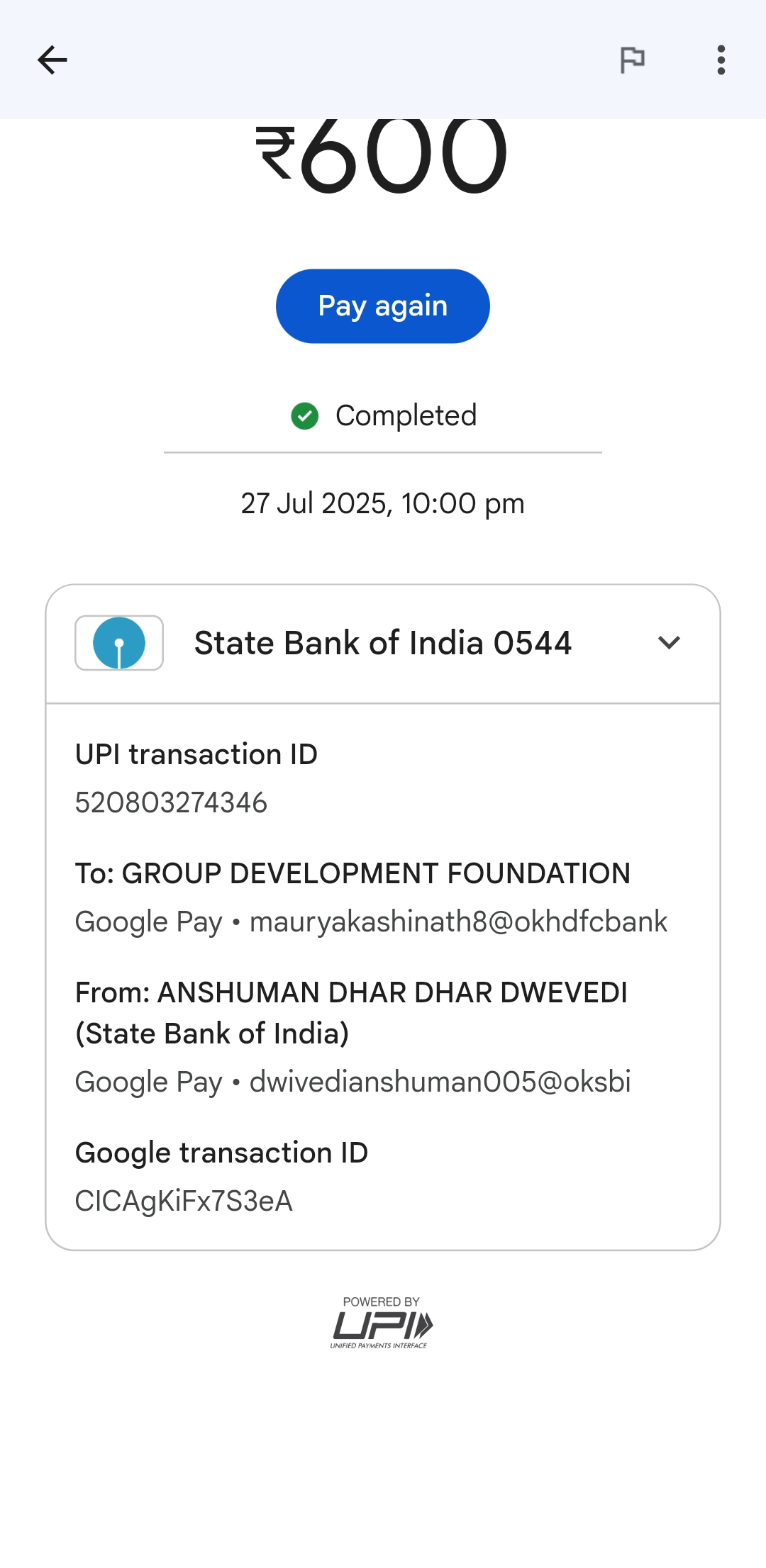This screenshot has width=766, height=1568.
Task: Tap the Powered by UPI logo
Action: click(x=382, y=1323)
